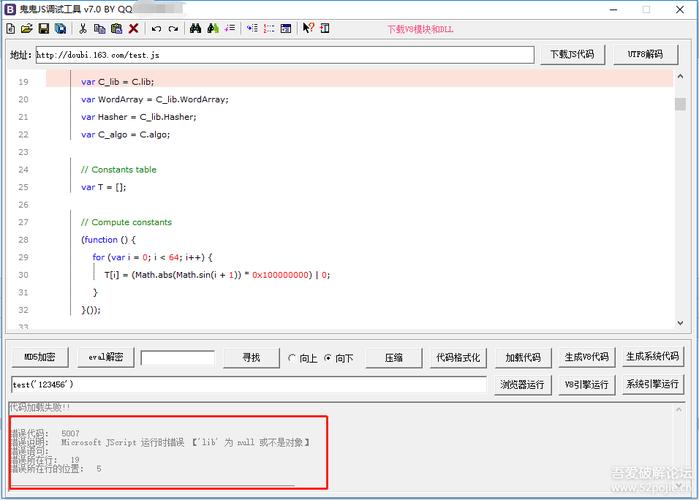The width and height of the screenshot is (699, 500).
Task: Toggle line numbers toolbar icon
Action: (x=269, y=29)
